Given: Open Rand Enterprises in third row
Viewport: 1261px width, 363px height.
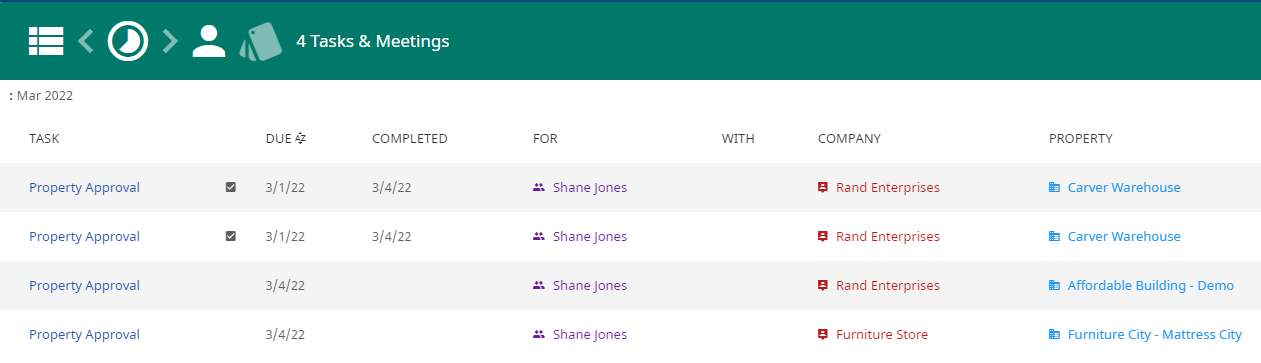Looking at the screenshot, I should 888,286.
